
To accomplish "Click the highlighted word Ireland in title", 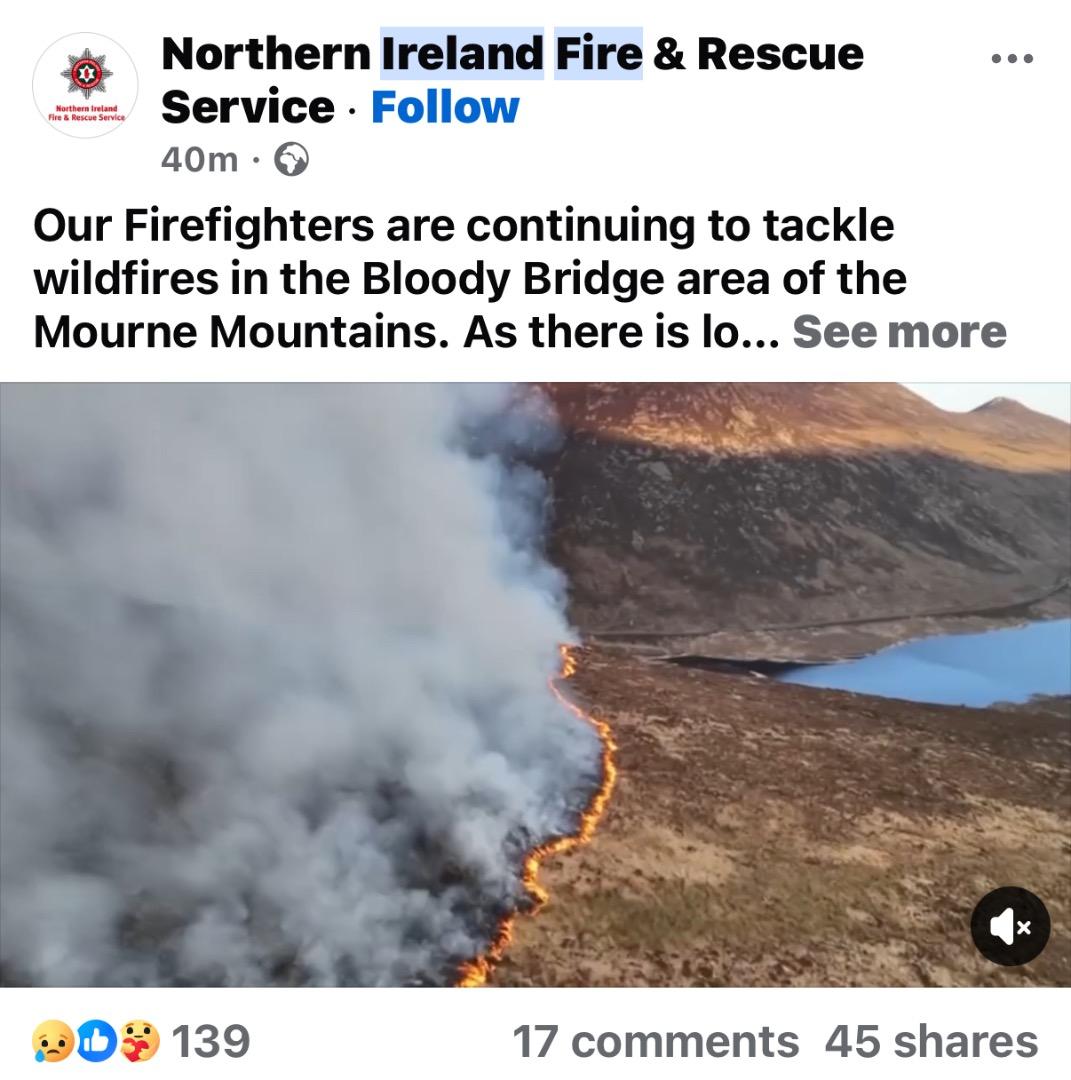I will [x=462, y=54].
